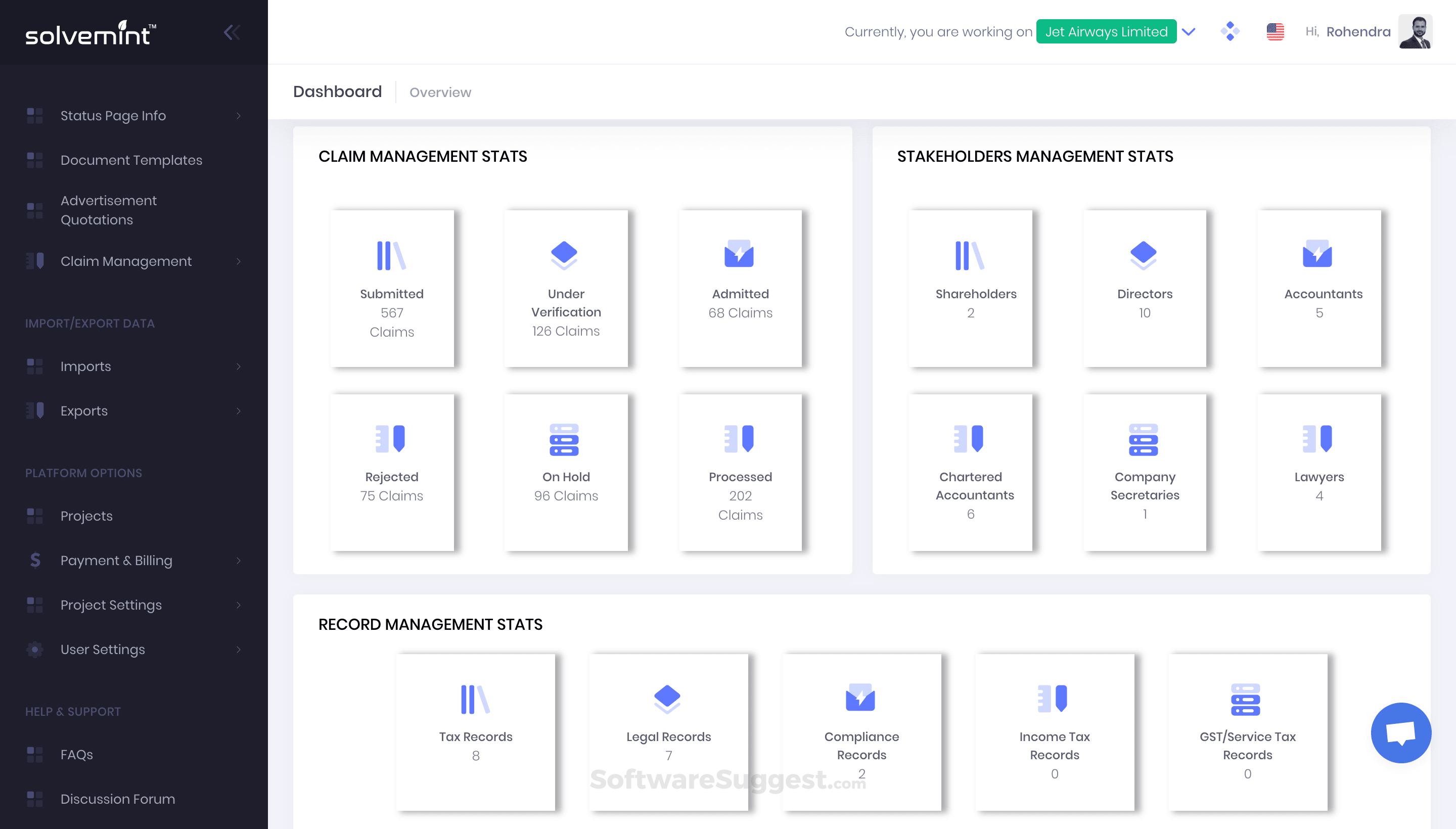Click the Submitted claims books icon

click(391, 255)
